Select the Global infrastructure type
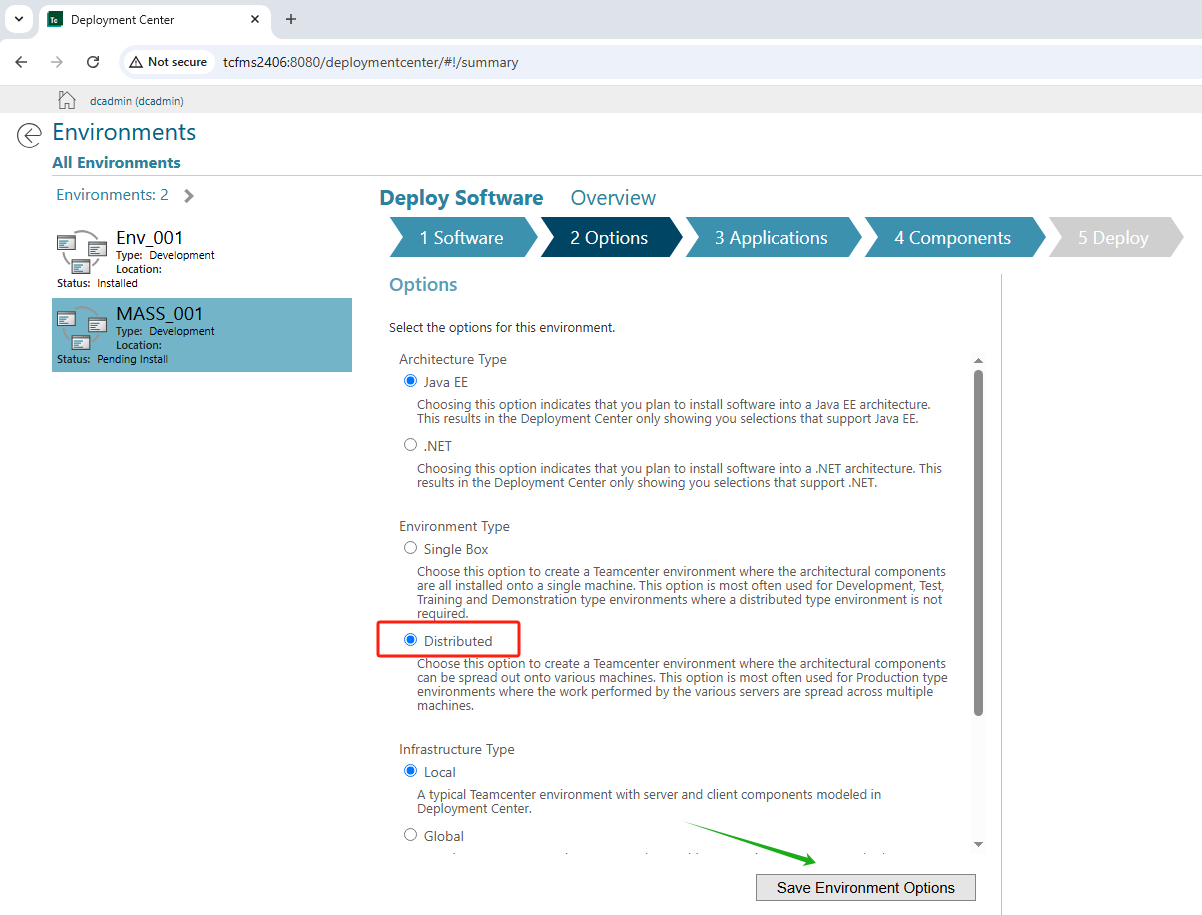 [410, 835]
